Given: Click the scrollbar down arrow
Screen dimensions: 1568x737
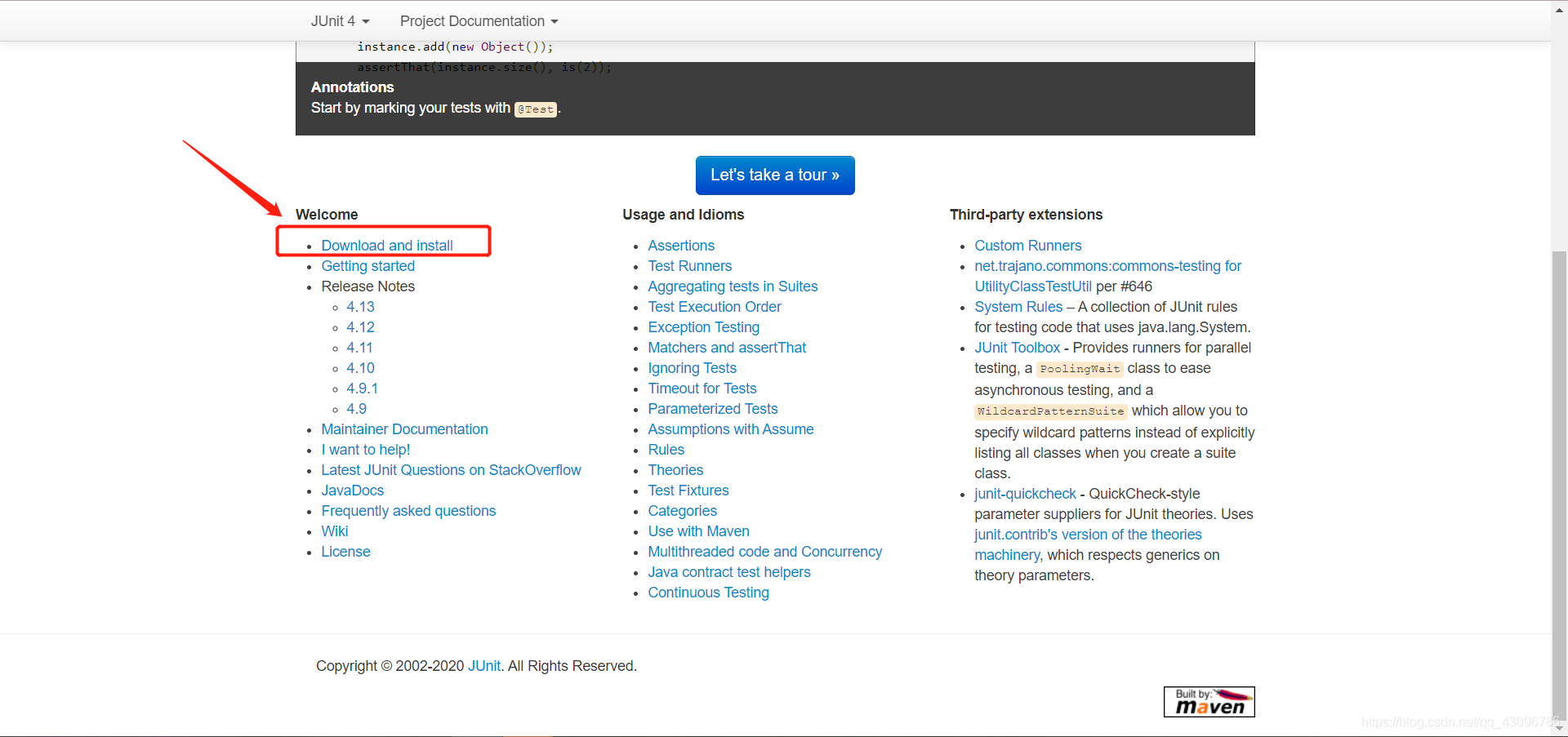Looking at the screenshot, I should [x=1559, y=729].
